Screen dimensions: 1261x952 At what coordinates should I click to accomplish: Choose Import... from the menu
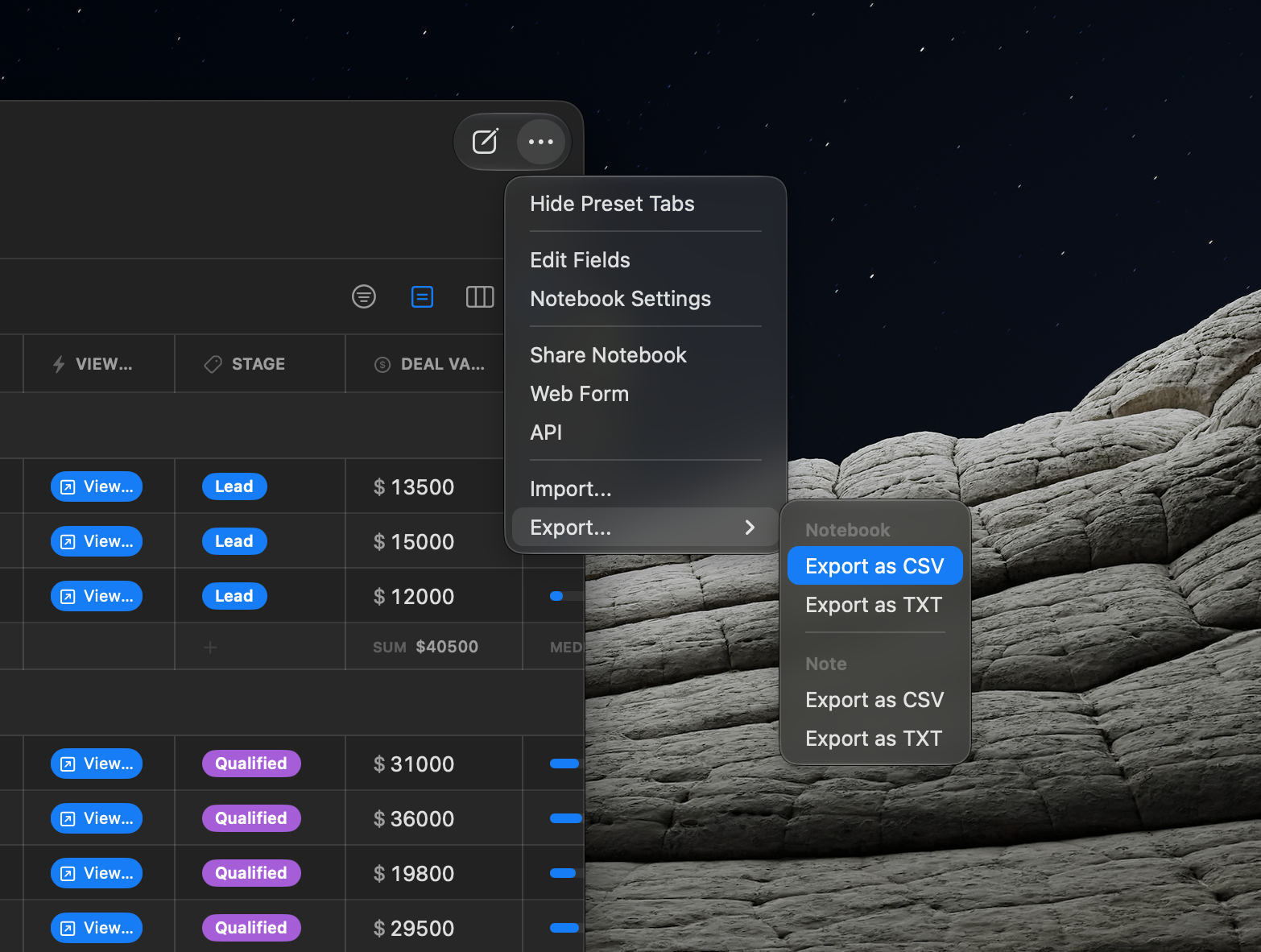(645, 489)
